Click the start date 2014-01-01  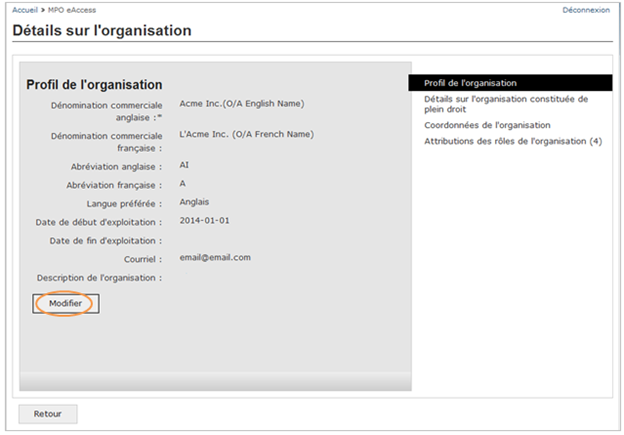[x=204, y=220]
